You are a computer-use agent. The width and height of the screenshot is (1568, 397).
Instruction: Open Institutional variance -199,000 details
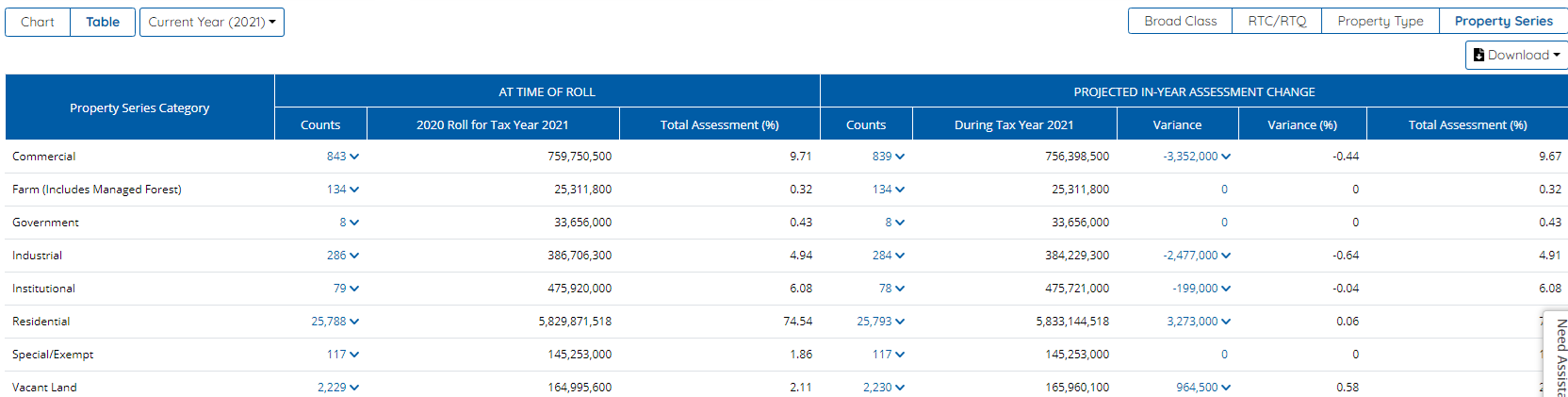click(1201, 289)
